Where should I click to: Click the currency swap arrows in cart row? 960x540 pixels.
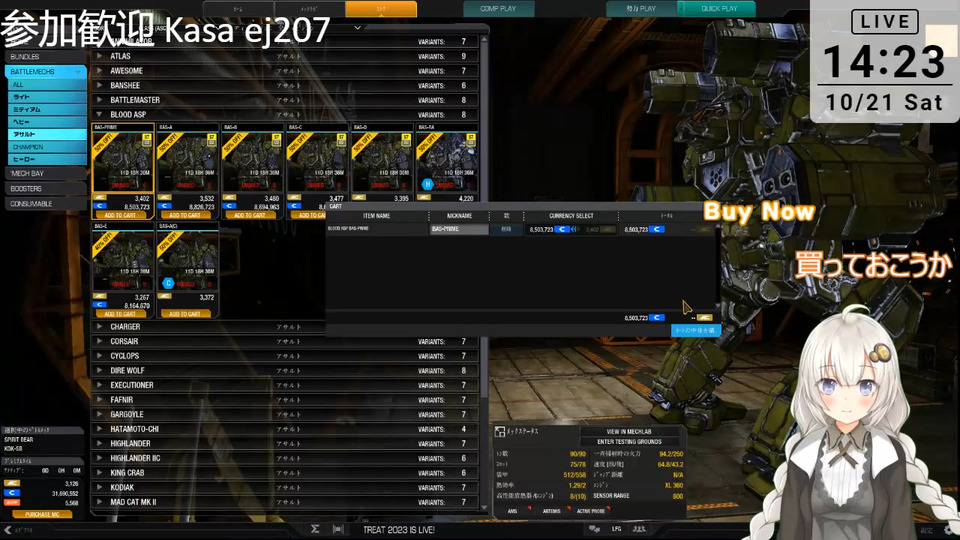click(x=575, y=230)
